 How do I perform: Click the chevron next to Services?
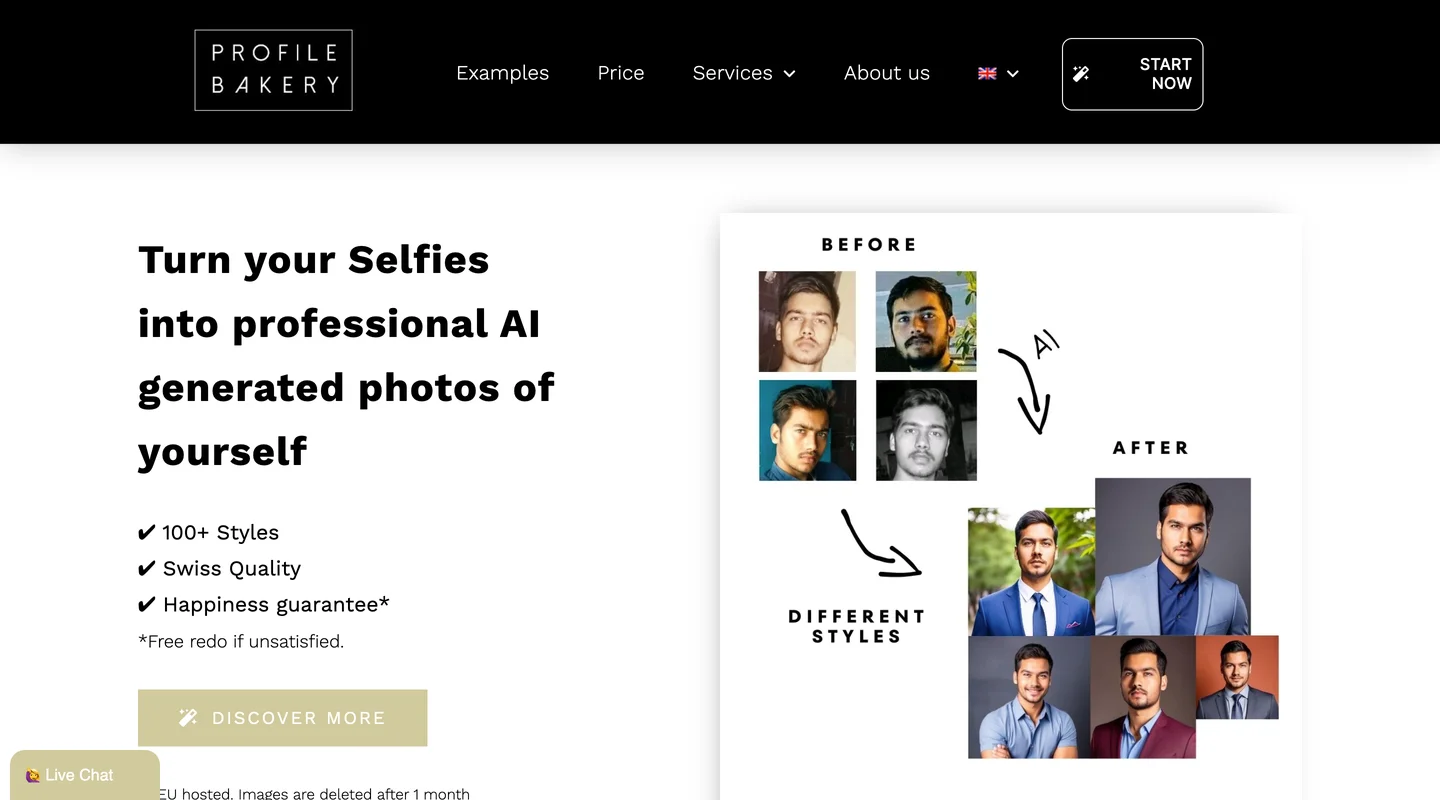coord(789,74)
